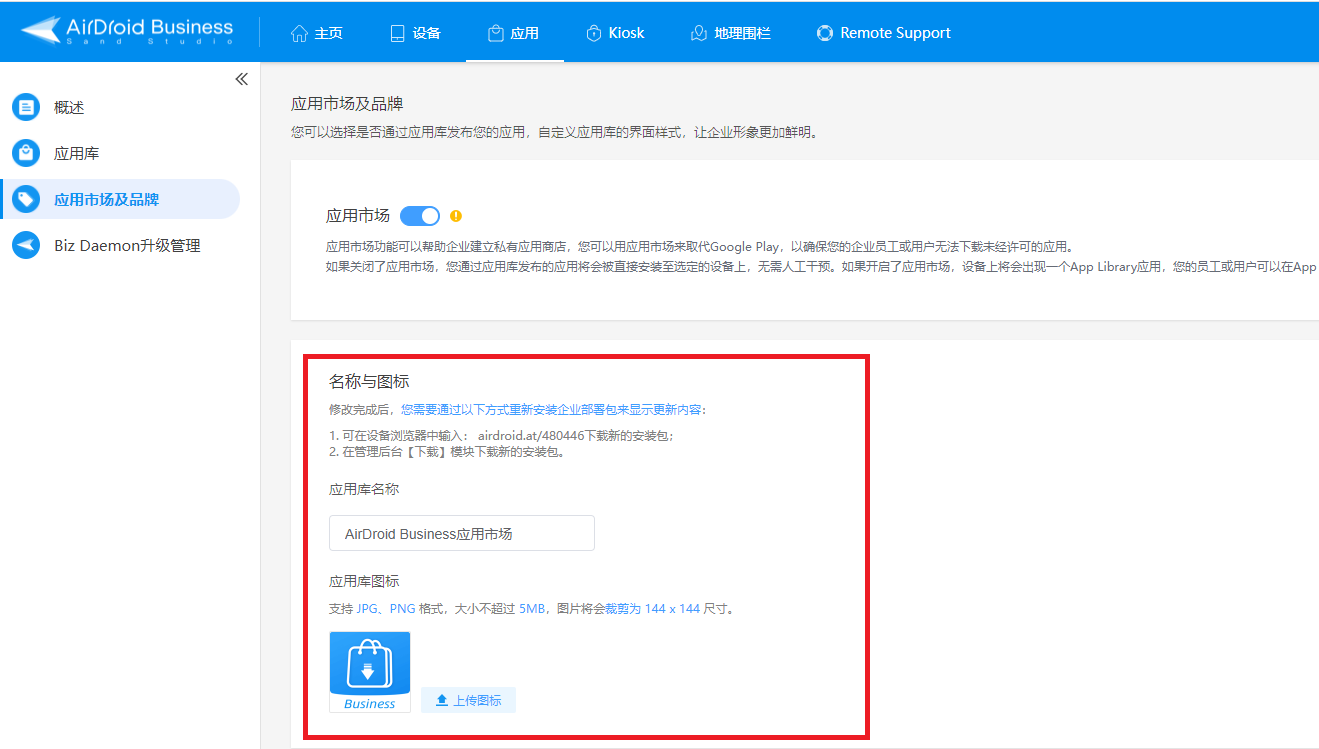The image size is (1319, 749).
Task: Open the Kiosk tab
Action: click(615, 33)
